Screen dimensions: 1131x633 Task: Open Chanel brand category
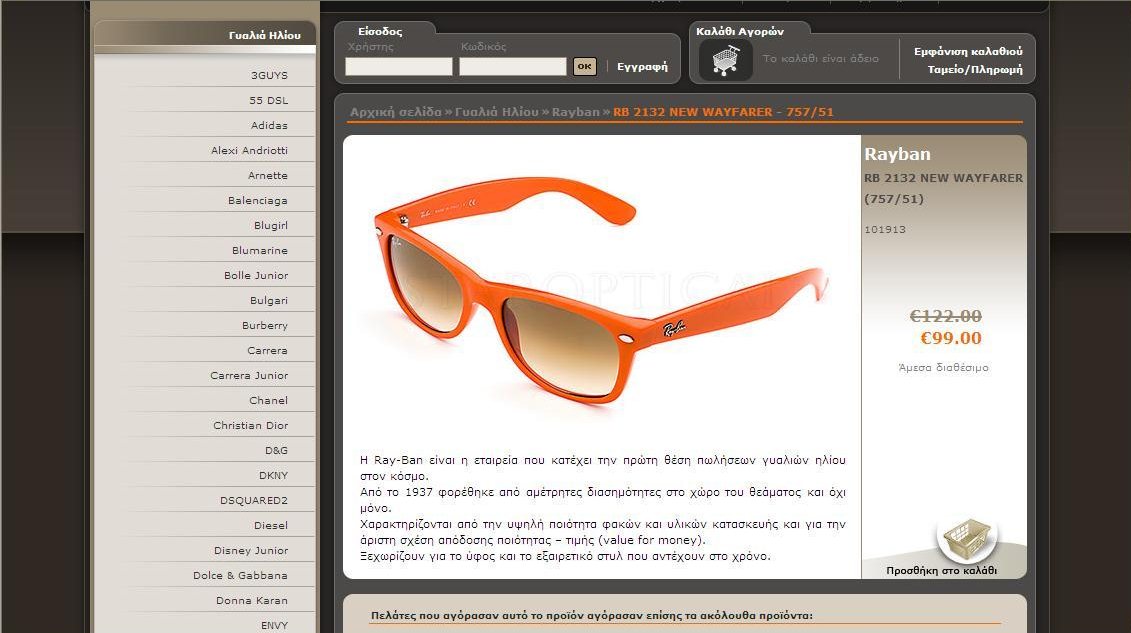tap(268, 401)
